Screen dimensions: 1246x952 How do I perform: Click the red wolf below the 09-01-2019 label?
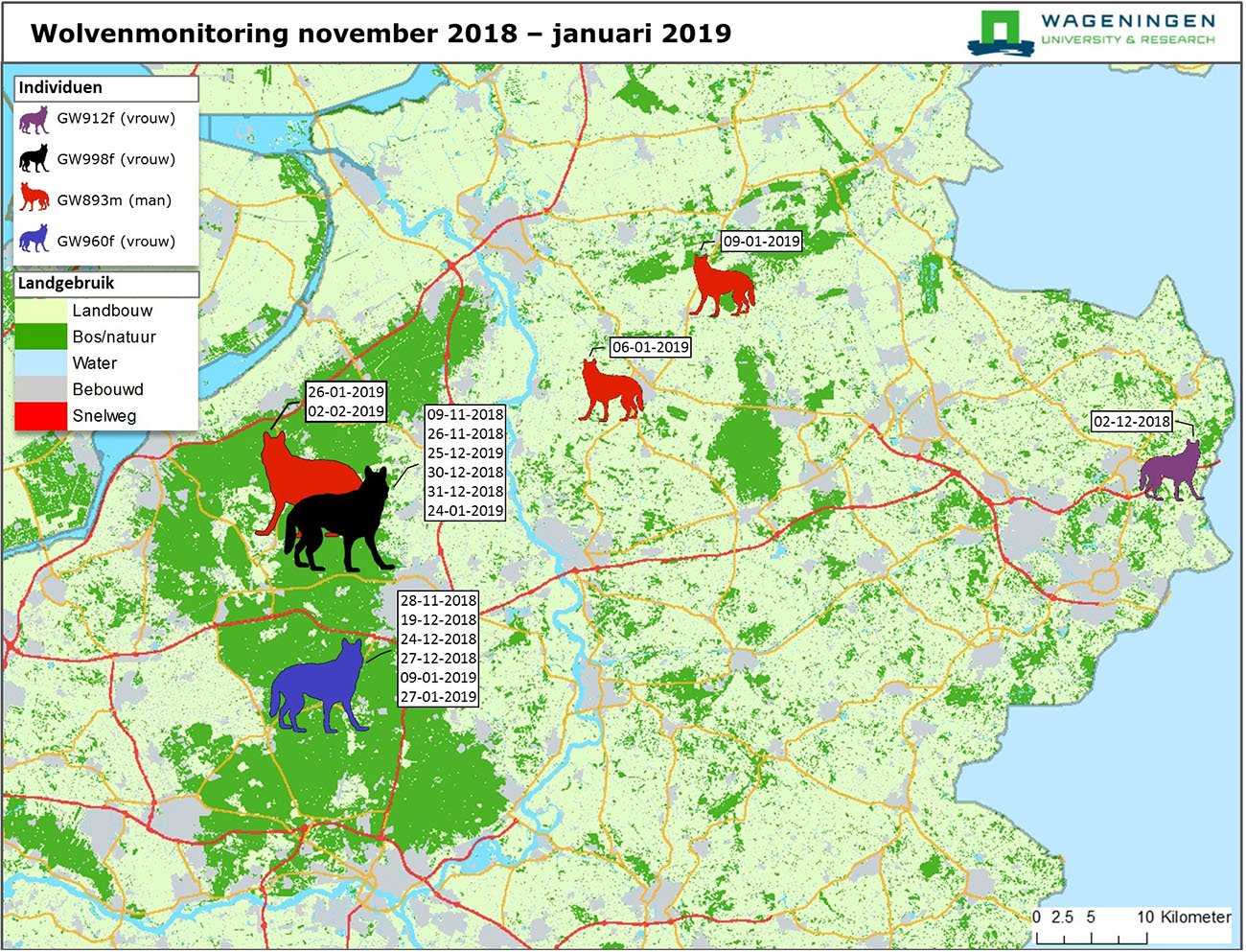[x=722, y=285]
